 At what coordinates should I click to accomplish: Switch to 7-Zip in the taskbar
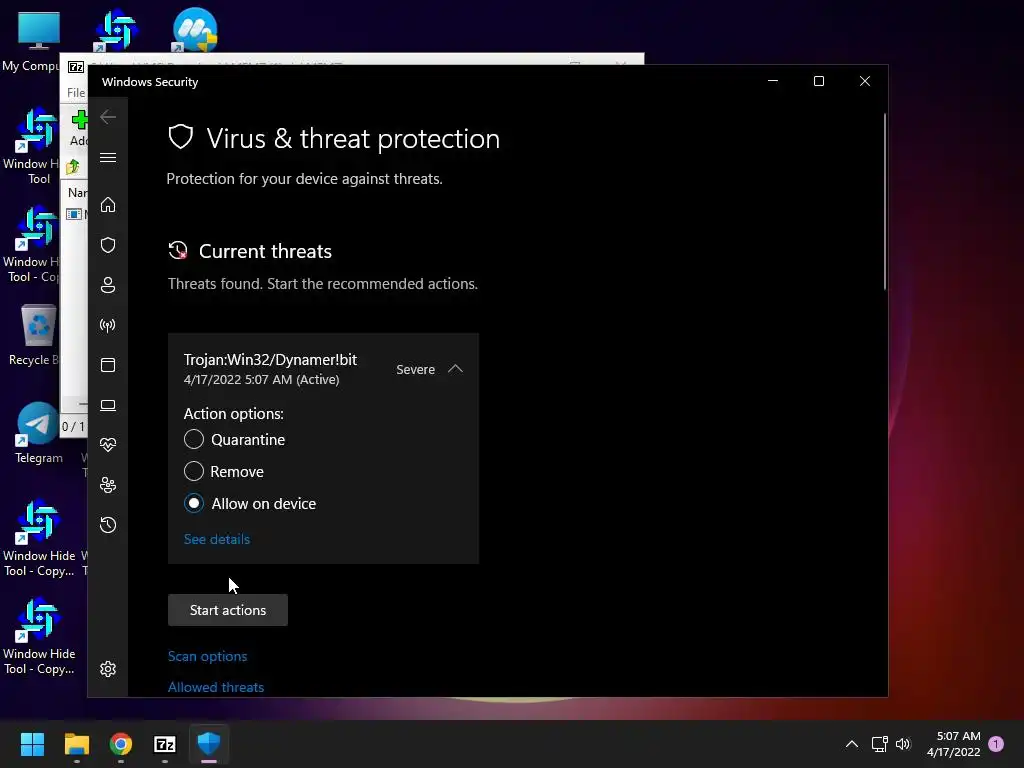coord(165,744)
